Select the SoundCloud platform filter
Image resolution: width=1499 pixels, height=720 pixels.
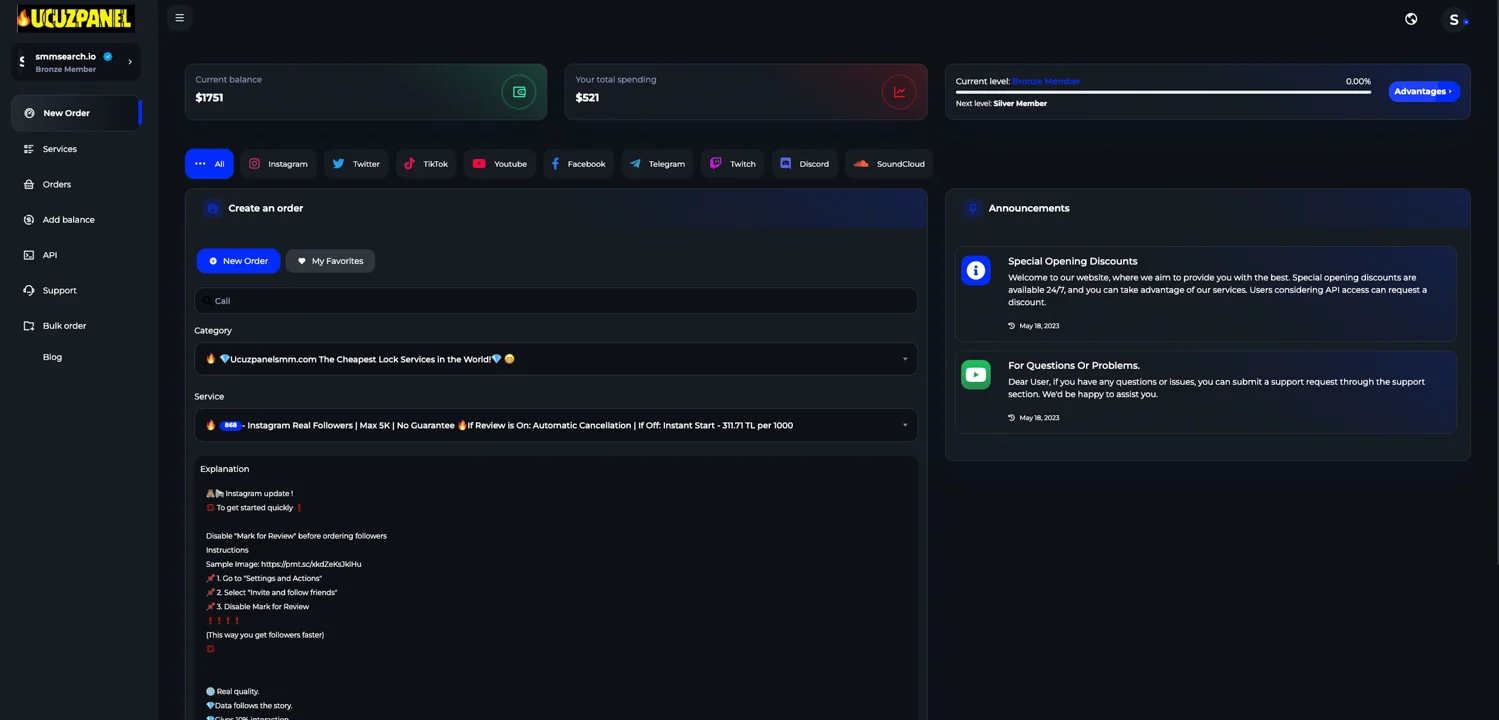889,164
